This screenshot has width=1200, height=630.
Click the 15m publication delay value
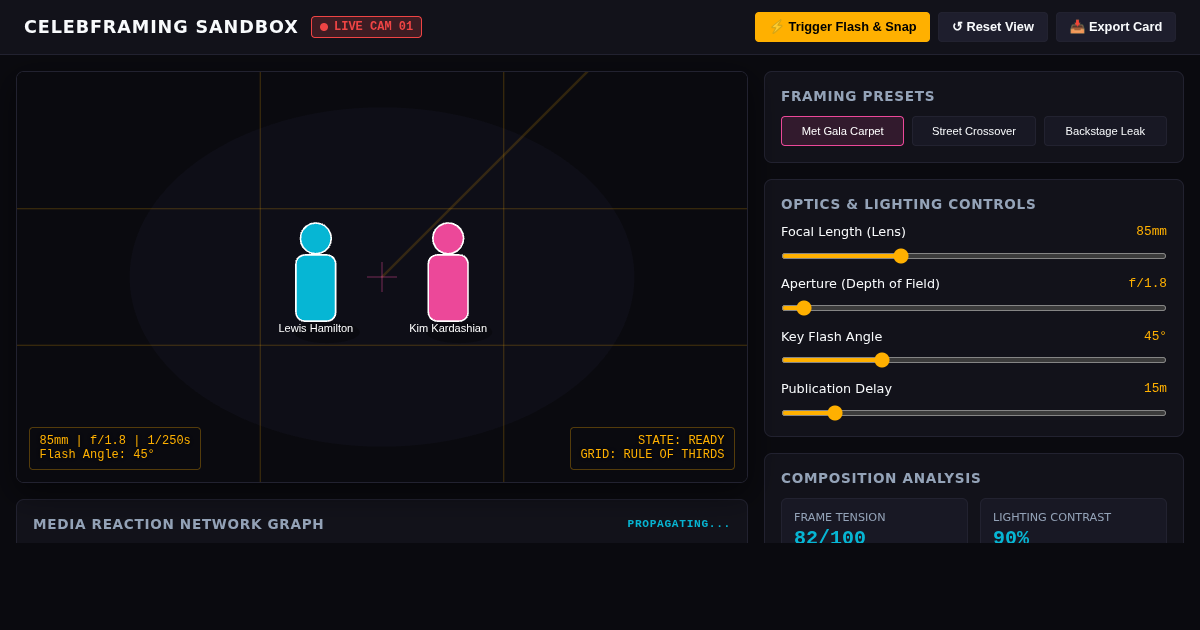1155,389
